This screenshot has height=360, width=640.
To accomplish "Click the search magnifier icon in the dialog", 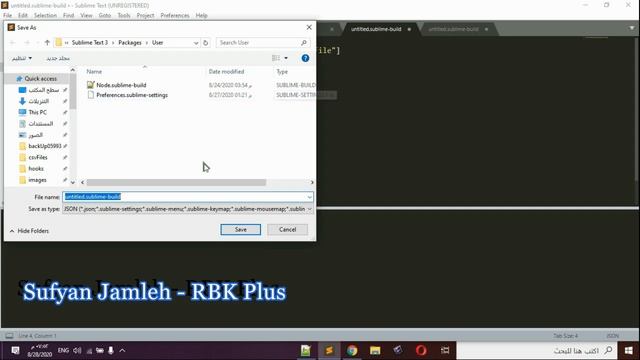I will (304, 42).
